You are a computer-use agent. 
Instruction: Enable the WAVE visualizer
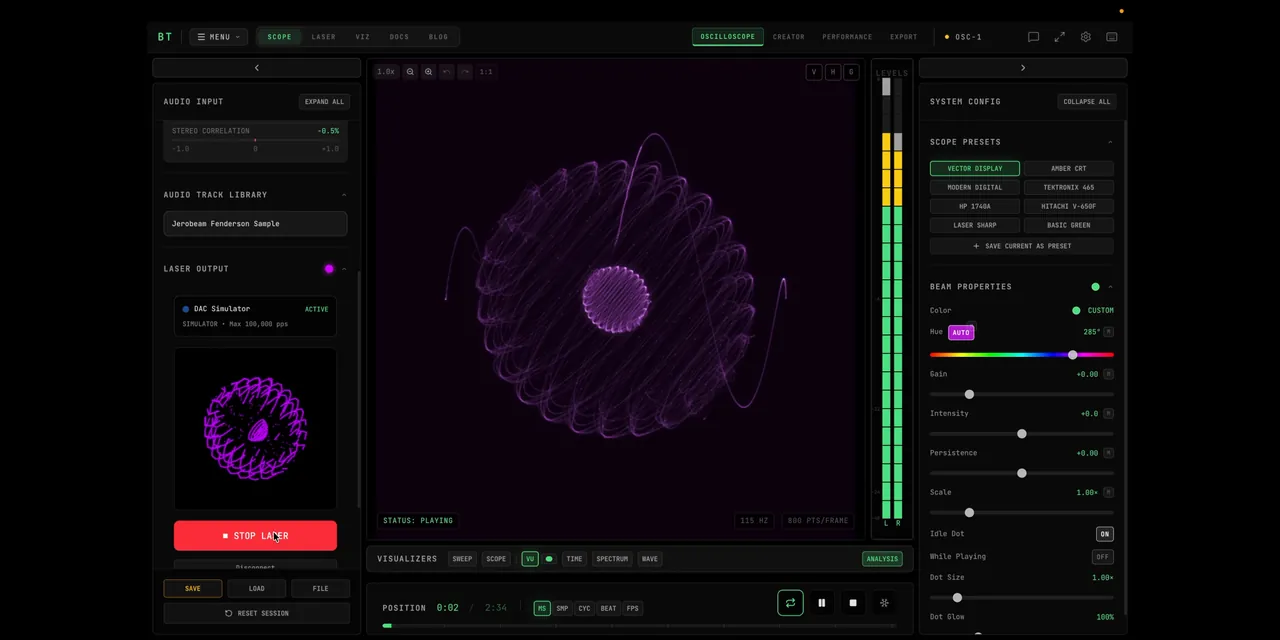pos(650,559)
